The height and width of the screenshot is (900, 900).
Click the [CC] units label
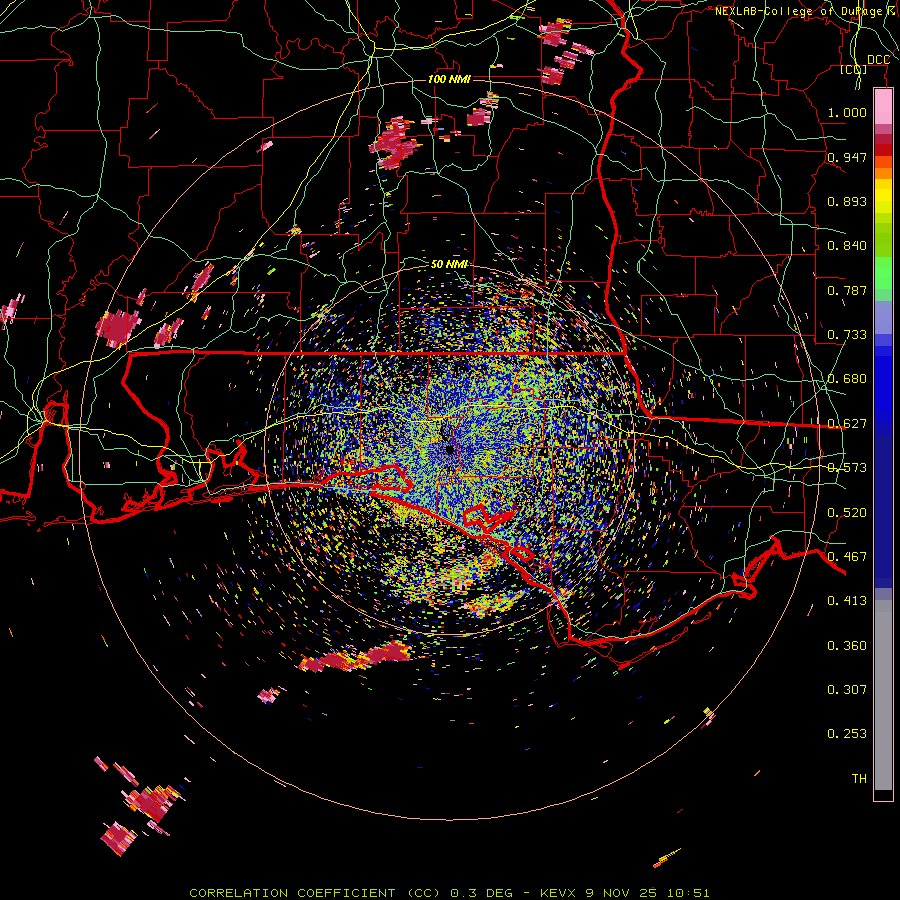point(854,69)
